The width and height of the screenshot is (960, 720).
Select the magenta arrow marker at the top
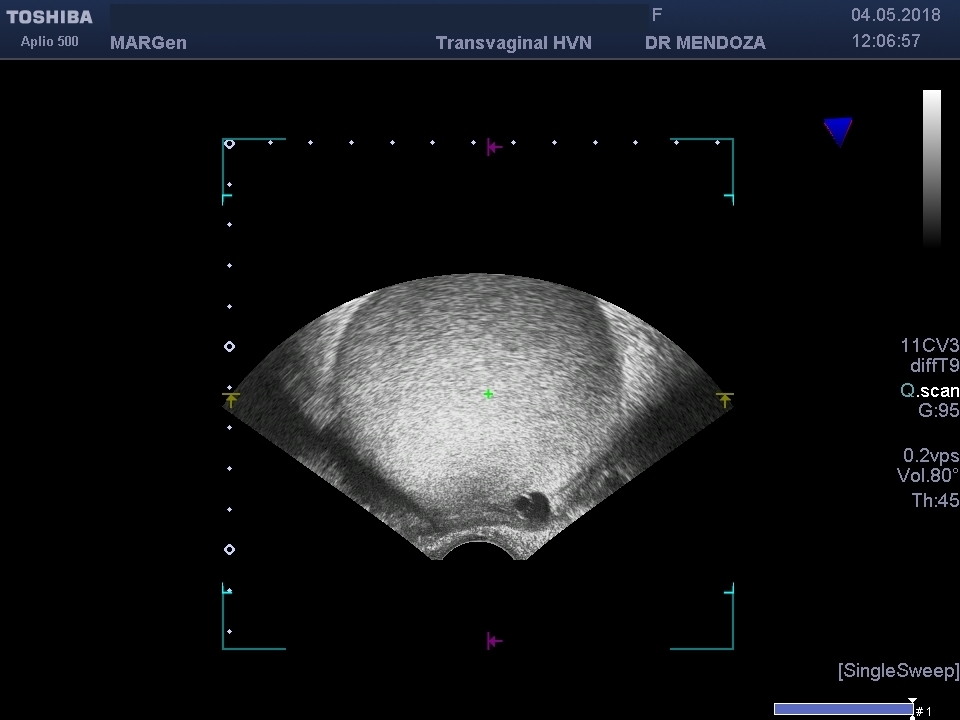tap(492, 148)
